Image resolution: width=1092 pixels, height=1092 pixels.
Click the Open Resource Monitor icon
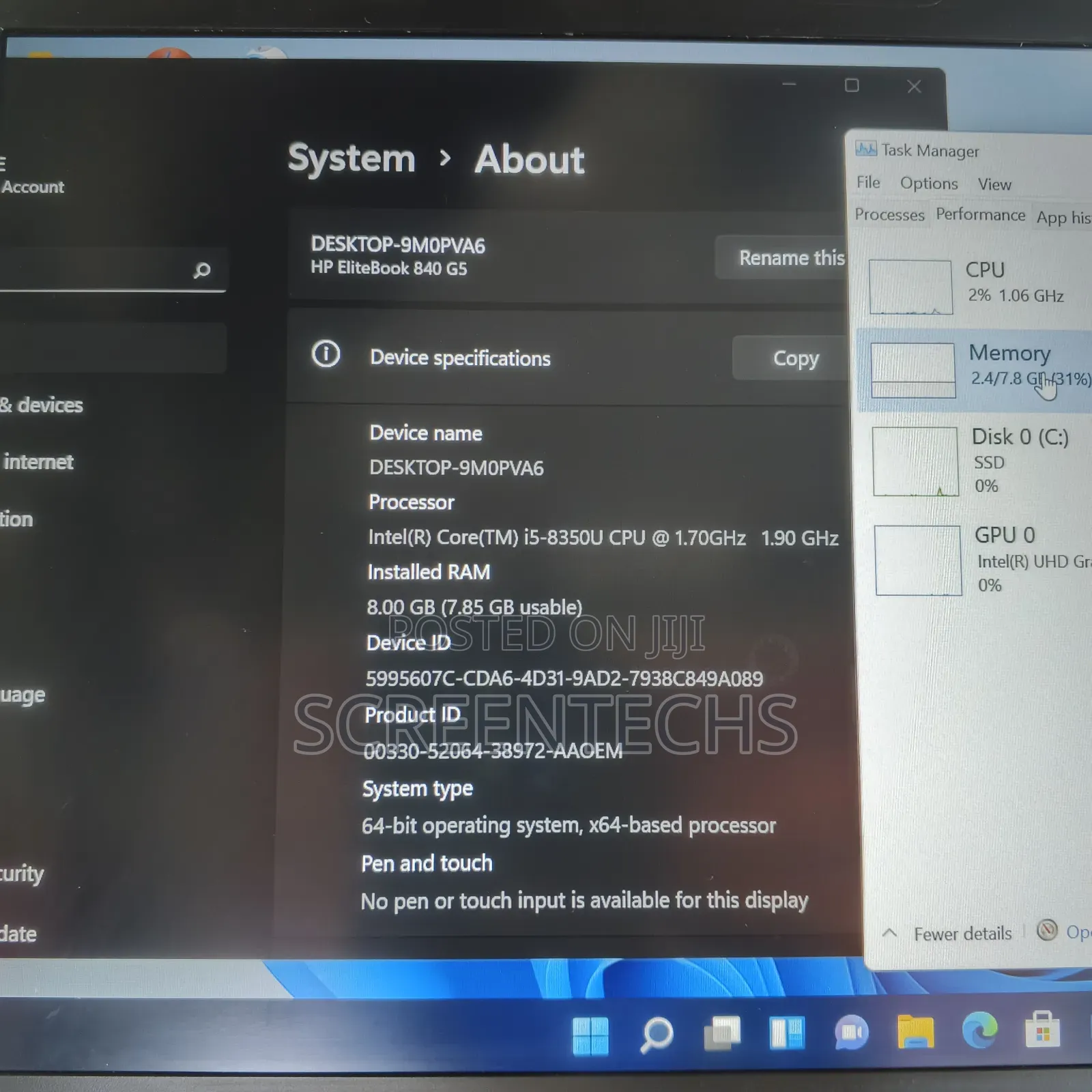tap(1047, 930)
